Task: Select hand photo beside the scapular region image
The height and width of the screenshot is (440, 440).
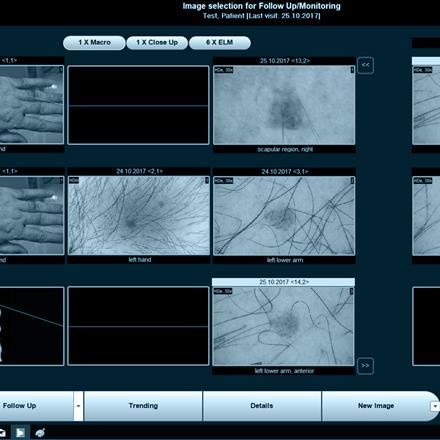Action: [32, 105]
